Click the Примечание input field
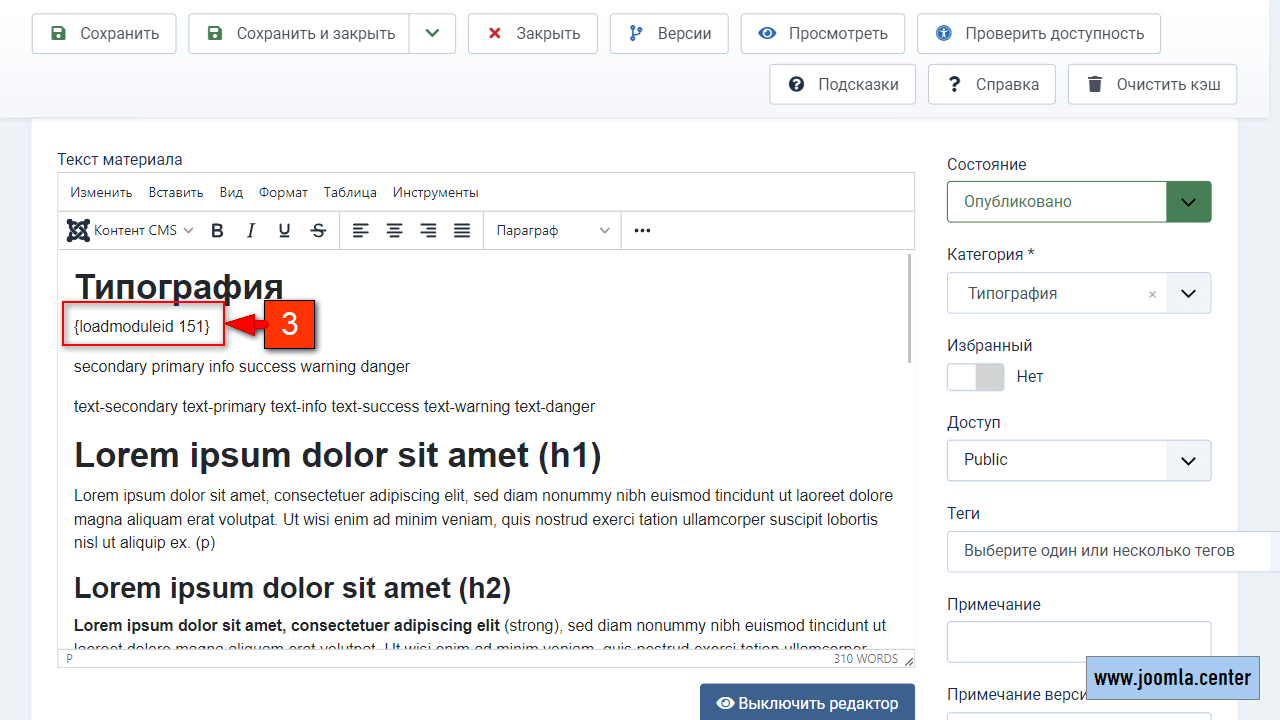Viewport: 1280px width, 720px height. click(1078, 641)
